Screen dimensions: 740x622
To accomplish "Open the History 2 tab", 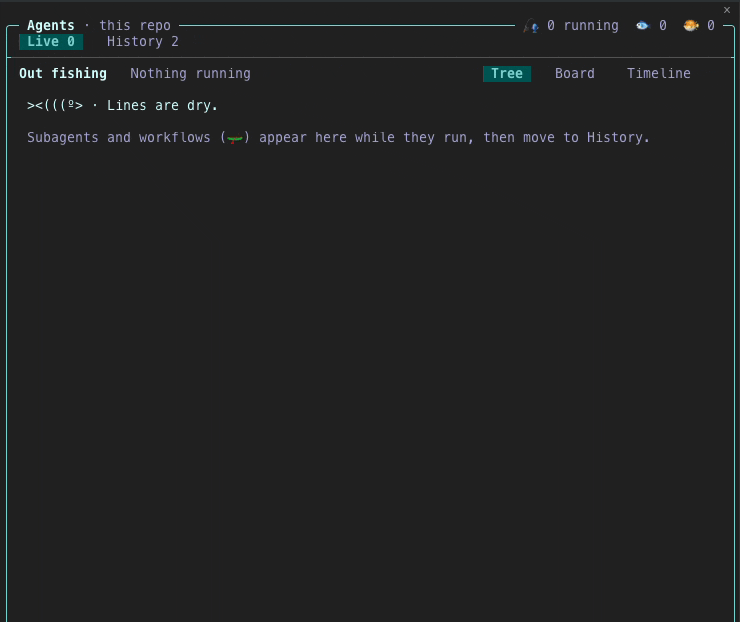I will click(143, 42).
